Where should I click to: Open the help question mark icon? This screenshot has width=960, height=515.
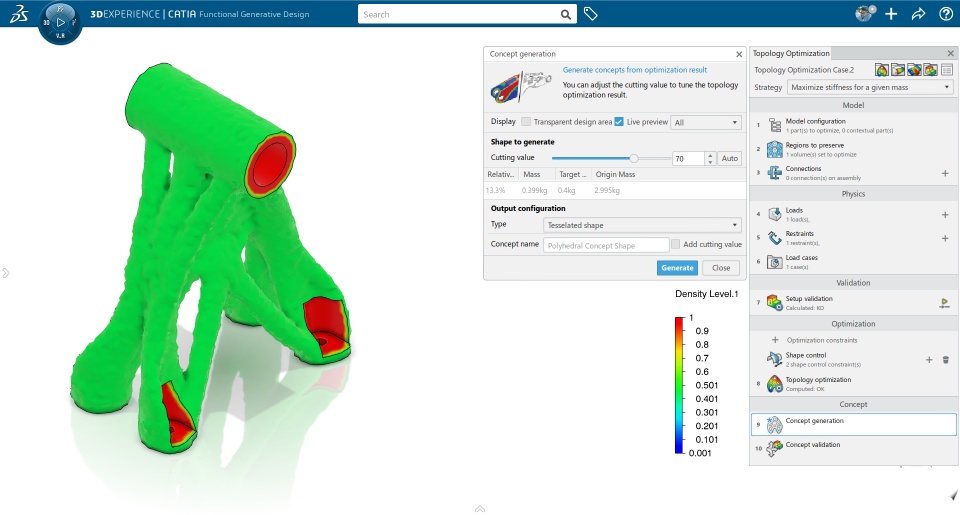[x=946, y=13]
